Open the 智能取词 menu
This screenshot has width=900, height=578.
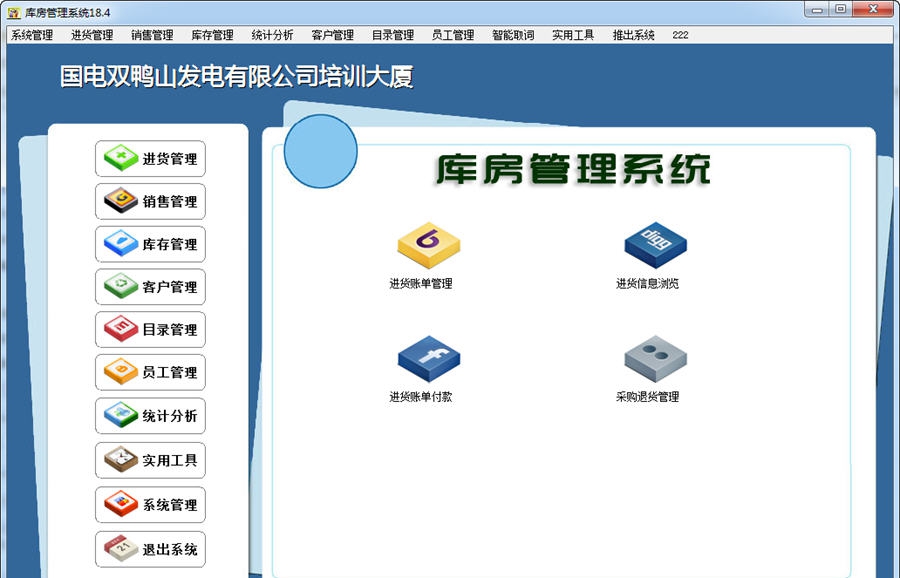coord(512,33)
